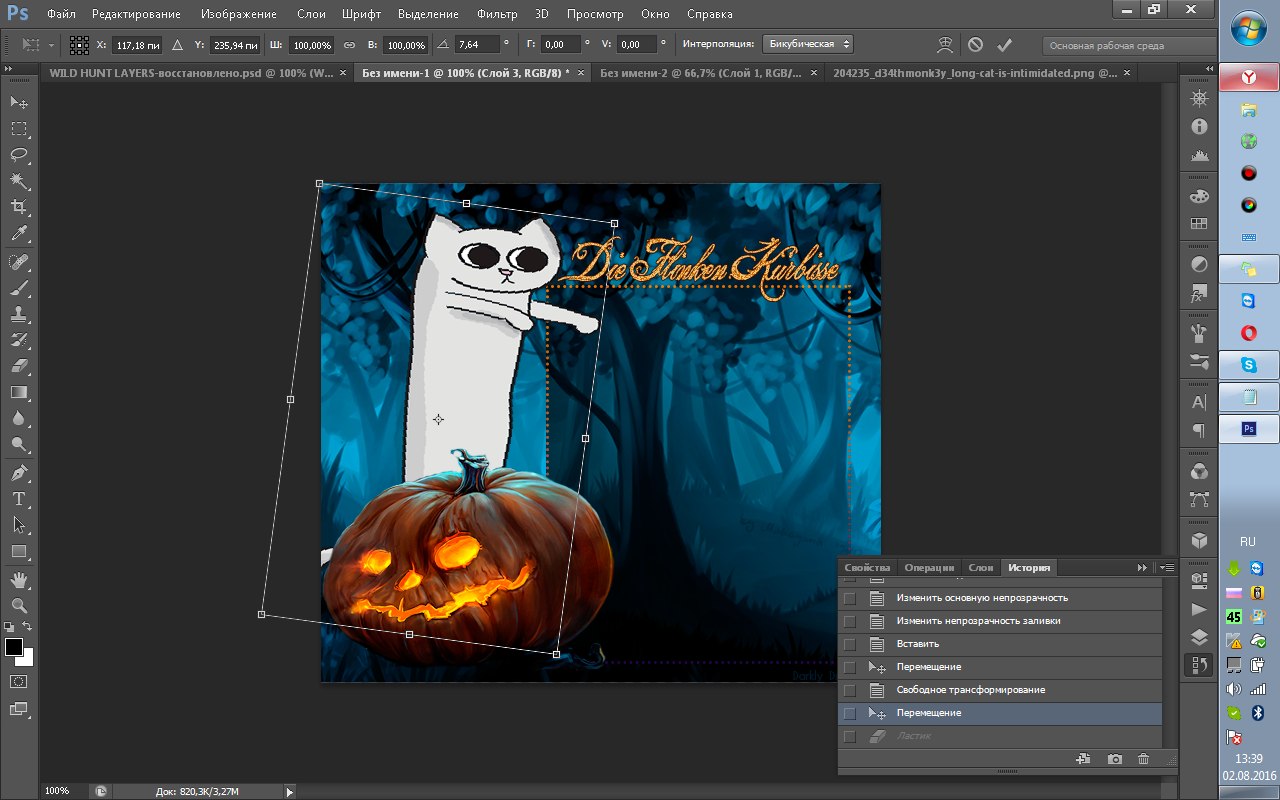Select the Eraser tool in the toolbox
The width and height of the screenshot is (1280, 800).
(19, 366)
